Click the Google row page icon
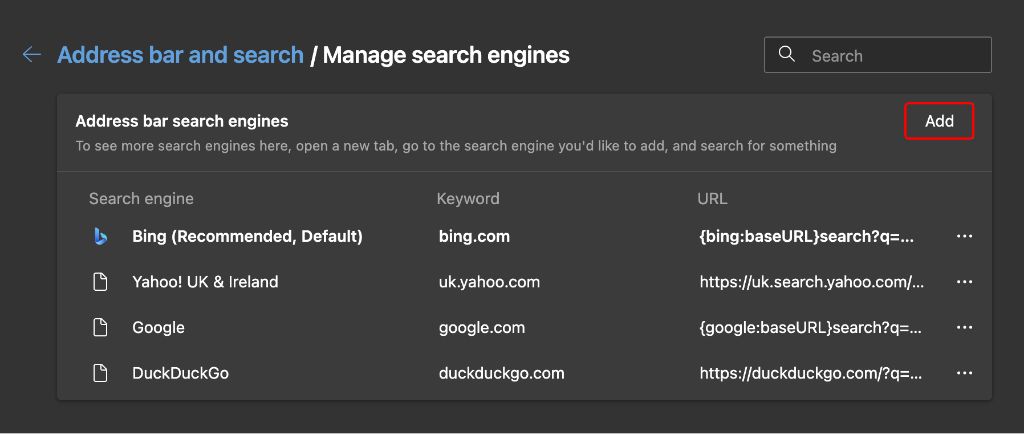The height and width of the screenshot is (434, 1024). coord(100,328)
